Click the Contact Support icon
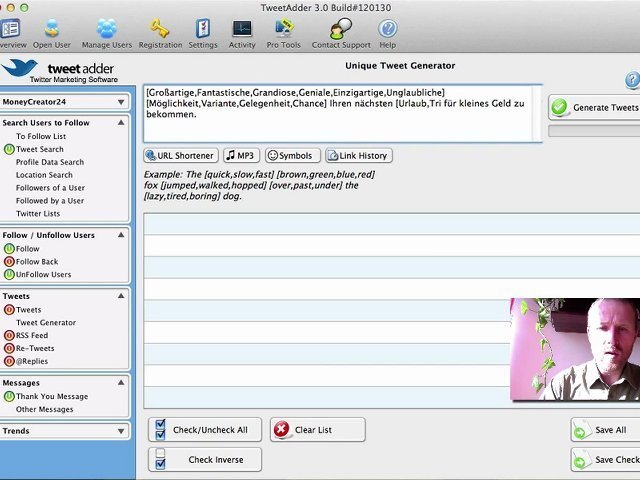Image resolution: width=640 pixels, height=480 pixels. click(340, 29)
